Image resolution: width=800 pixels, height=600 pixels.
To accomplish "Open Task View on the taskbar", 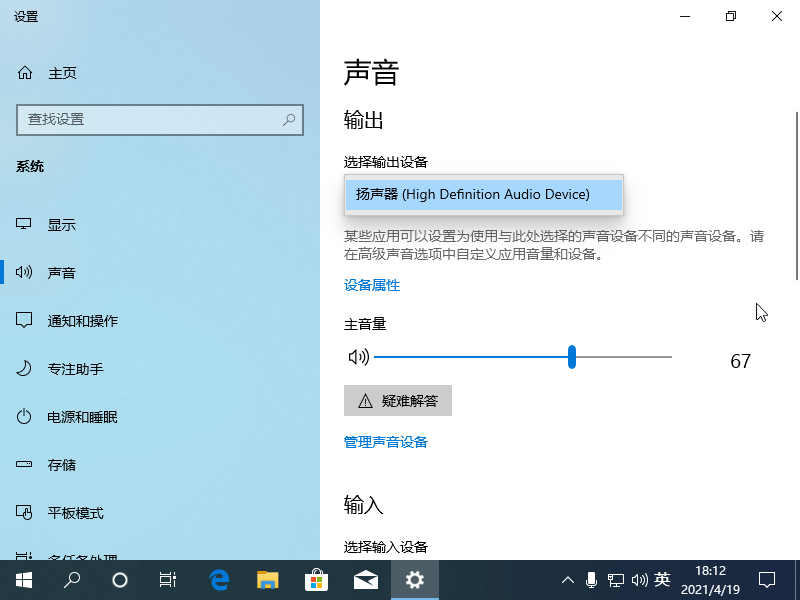I will click(x=168, y=579).
